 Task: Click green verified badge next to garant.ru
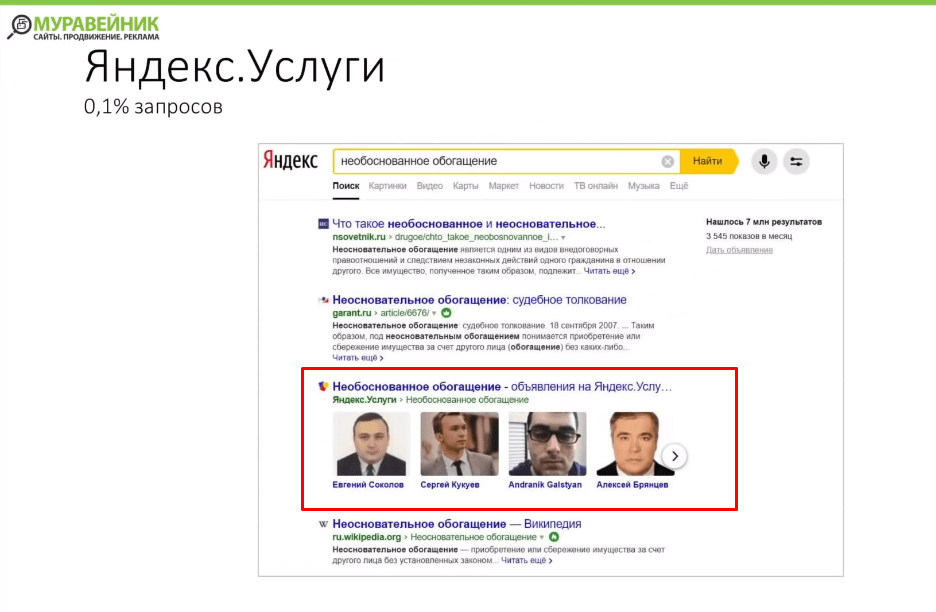pos(446,313)
